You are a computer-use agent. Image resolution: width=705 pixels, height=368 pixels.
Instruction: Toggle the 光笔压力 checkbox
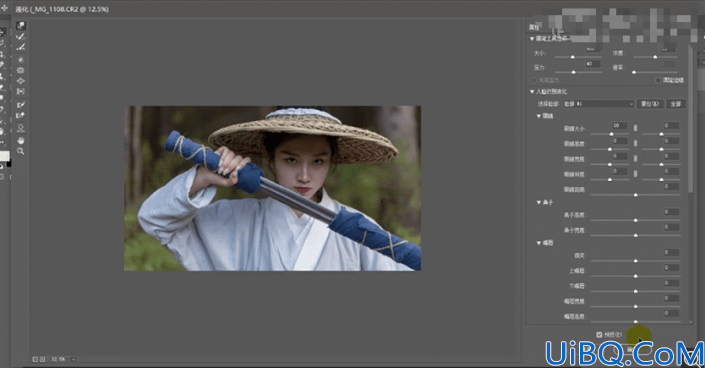(534, 80)
